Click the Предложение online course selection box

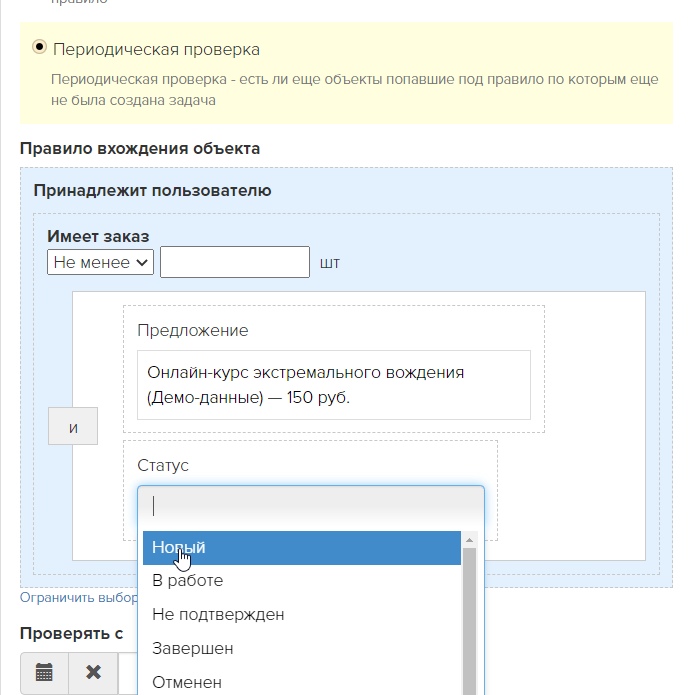334,385
